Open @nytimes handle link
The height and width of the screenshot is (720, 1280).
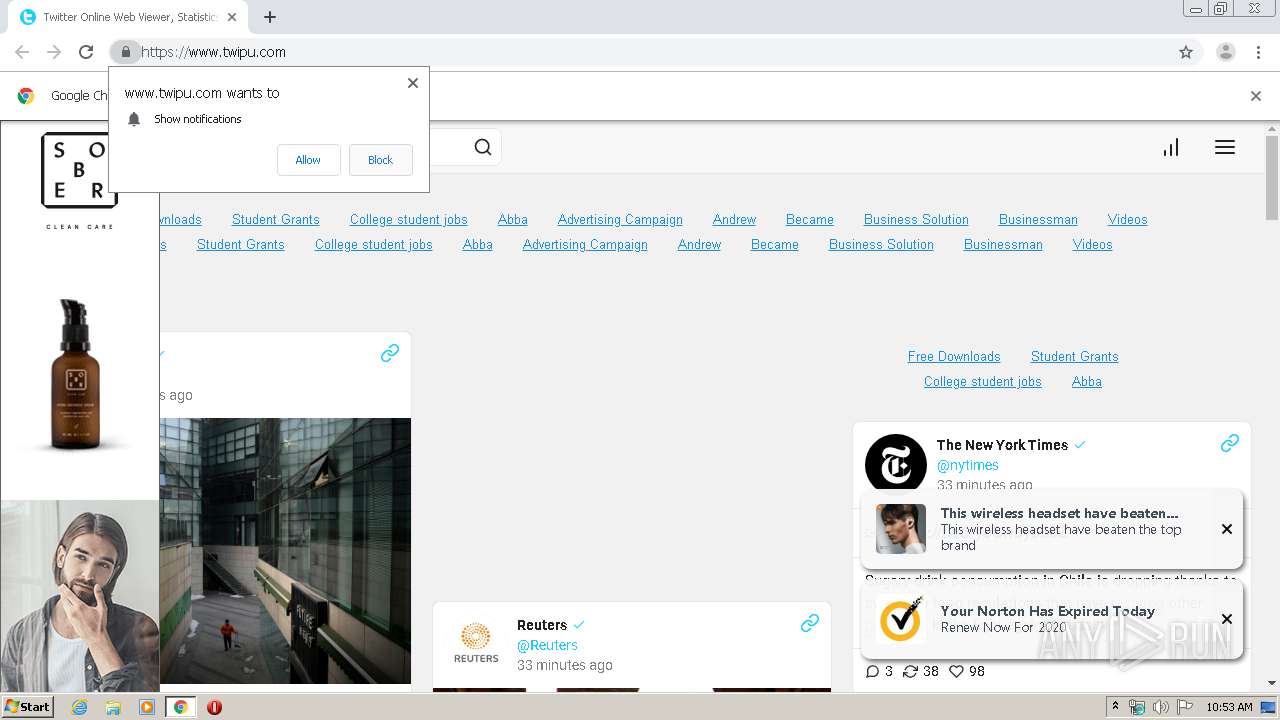click(968, 465)
